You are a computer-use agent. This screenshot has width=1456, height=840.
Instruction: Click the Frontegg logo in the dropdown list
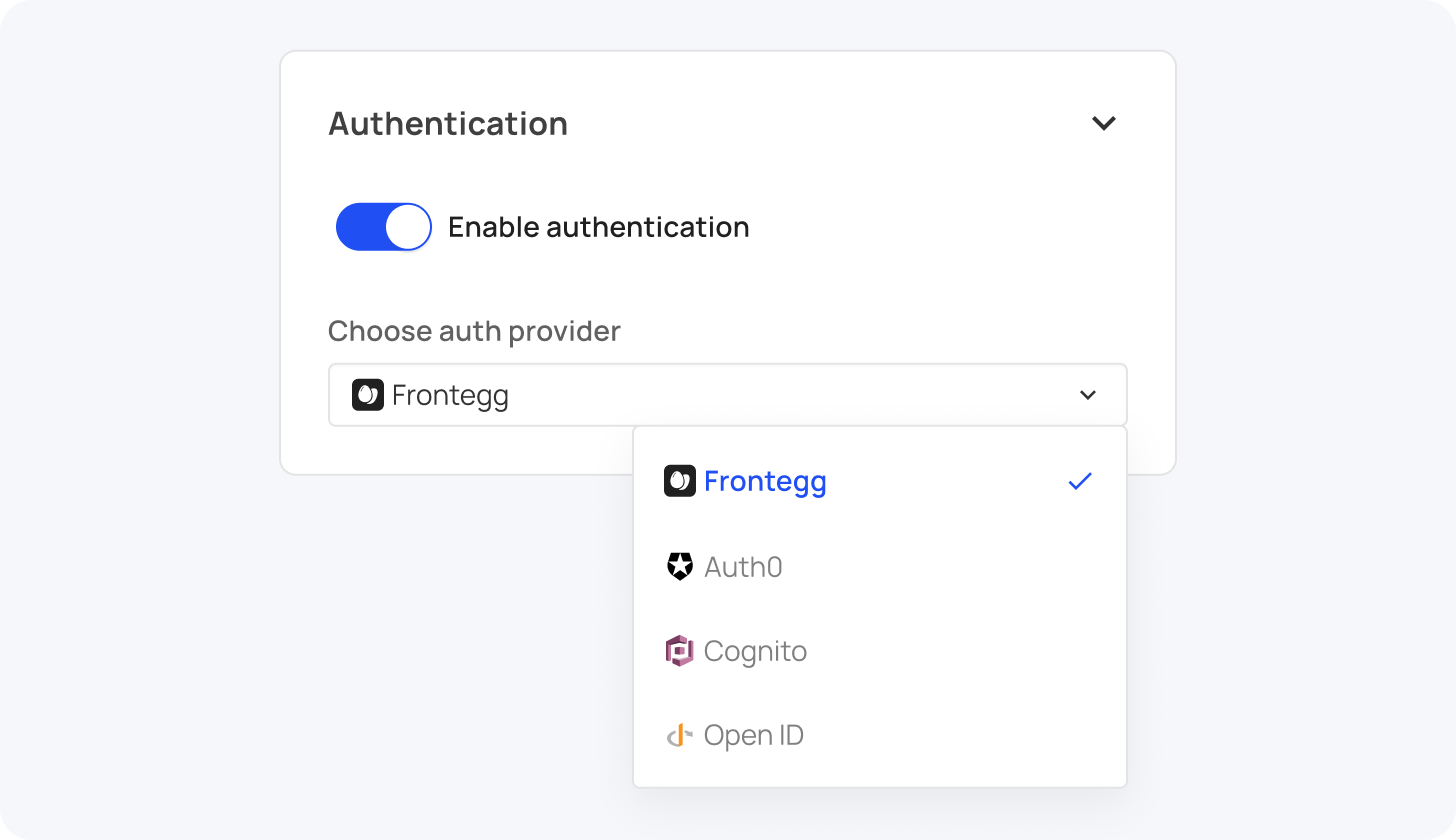(x=680, y=481)
